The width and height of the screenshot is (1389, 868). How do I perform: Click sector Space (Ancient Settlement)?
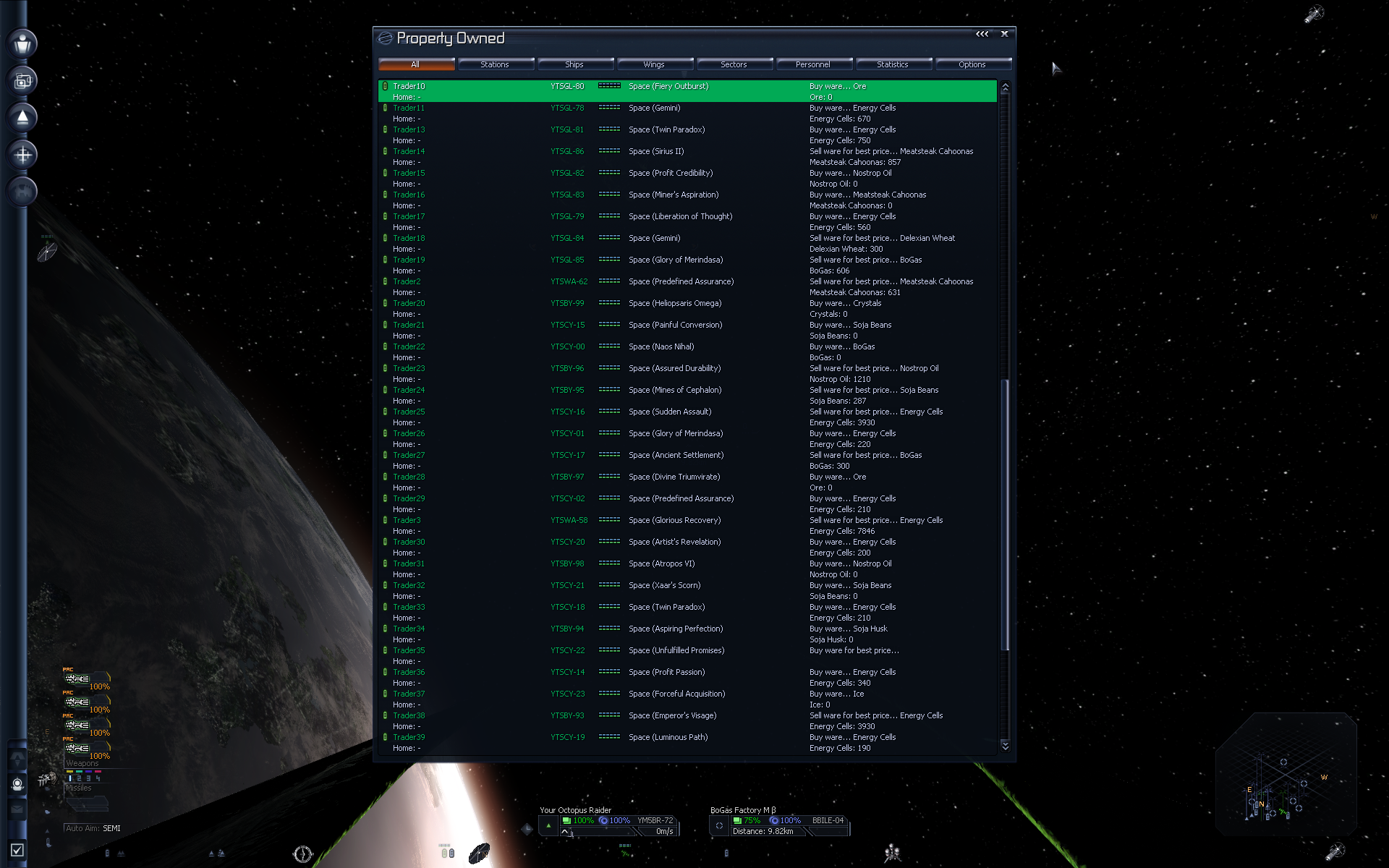pyautogui.click(x=676, y=455)
